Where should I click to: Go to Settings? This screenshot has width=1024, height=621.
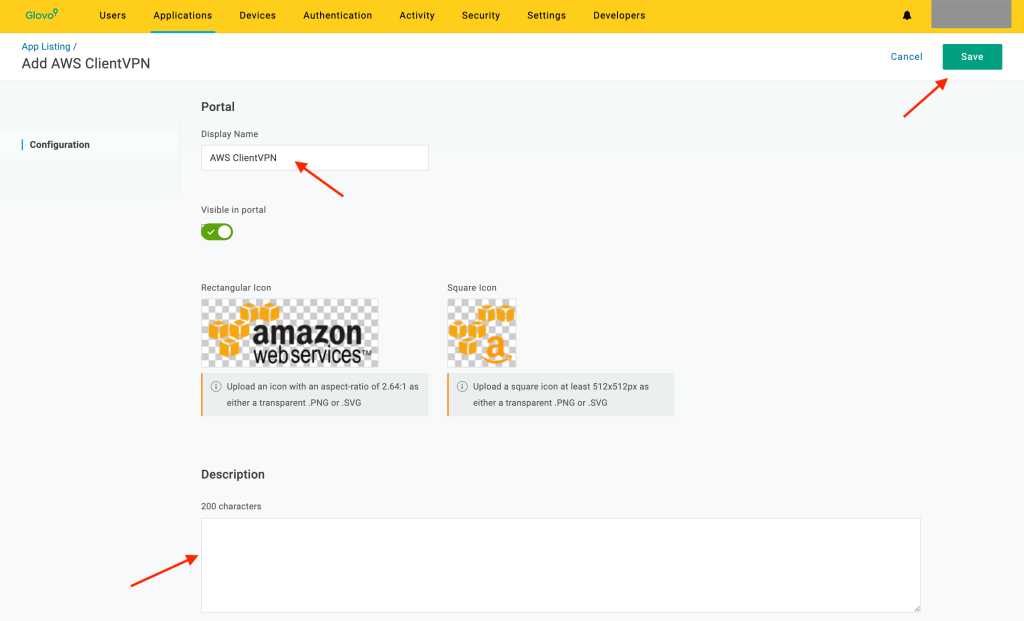[546, 15]
